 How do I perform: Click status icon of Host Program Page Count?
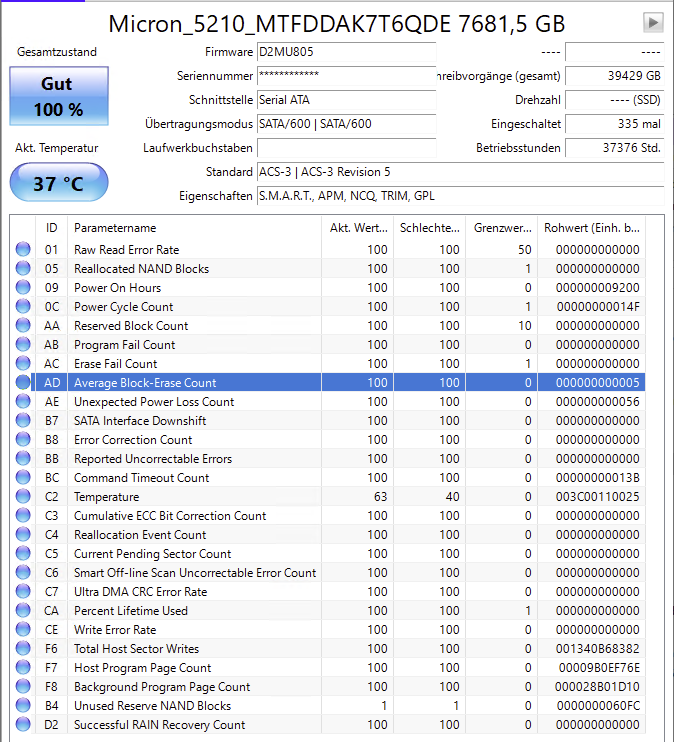pos(23,668)
